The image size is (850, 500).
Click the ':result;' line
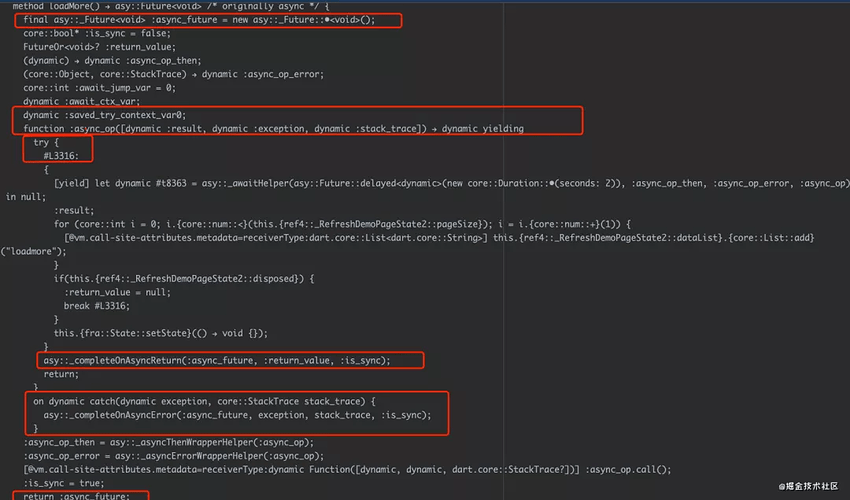tap(74, 210)
